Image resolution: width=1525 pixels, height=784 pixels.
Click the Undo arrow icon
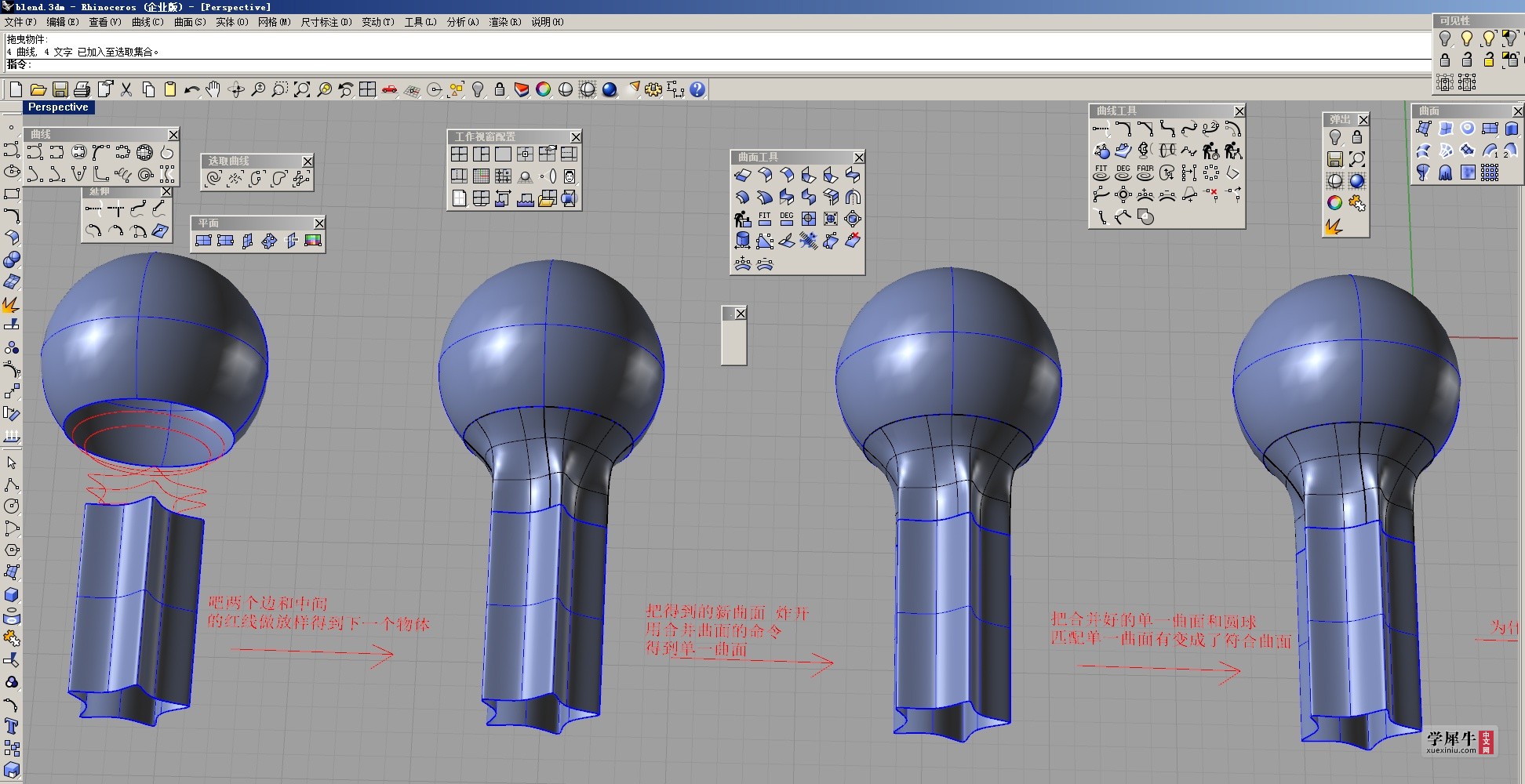pyautogui.click(x=191, y=89)
